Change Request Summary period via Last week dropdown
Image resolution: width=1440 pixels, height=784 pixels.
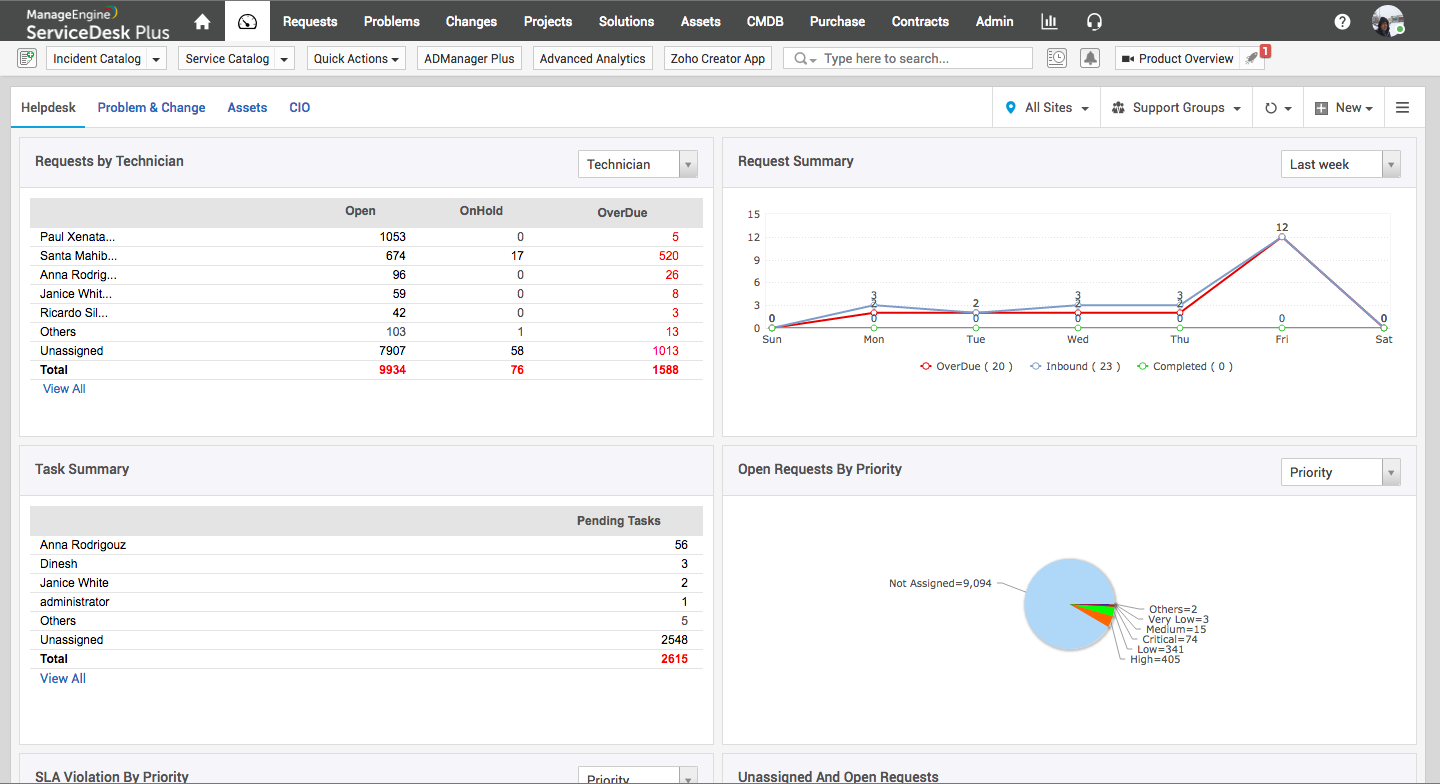(1340, 163)
